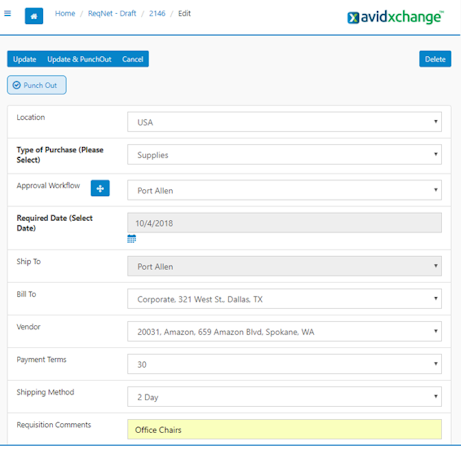Click the Payment Terms label
Image resolution: width=461 pixels, height=450 pixels.
(42, 359)
